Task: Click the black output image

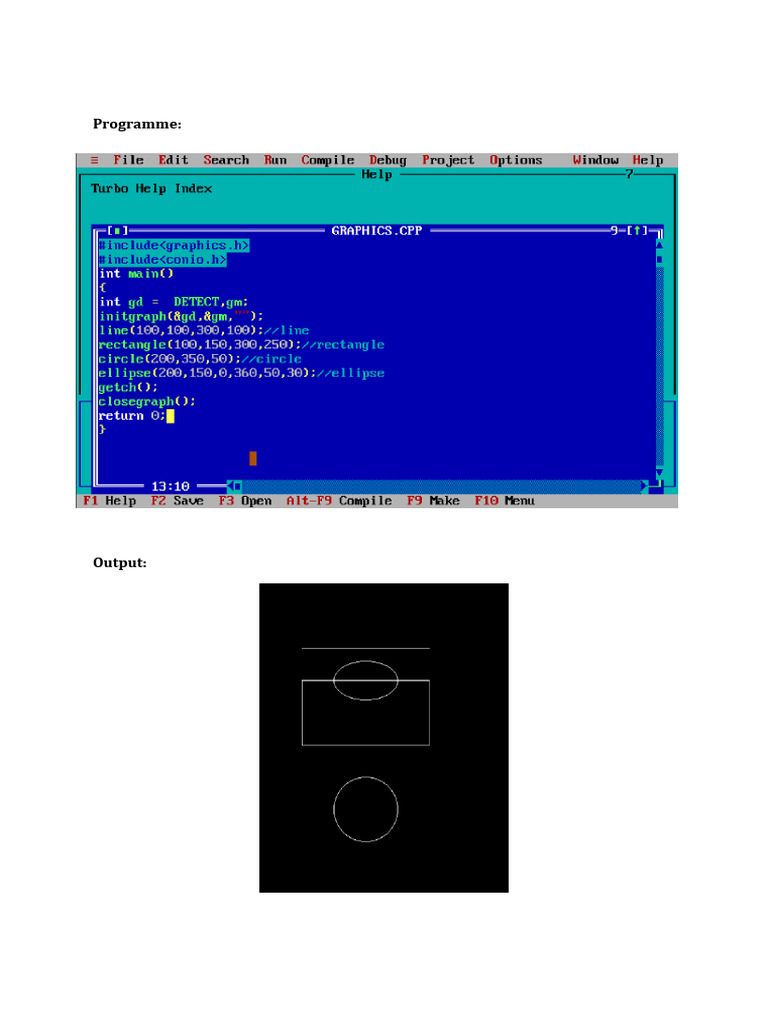Action: (383, 738)
